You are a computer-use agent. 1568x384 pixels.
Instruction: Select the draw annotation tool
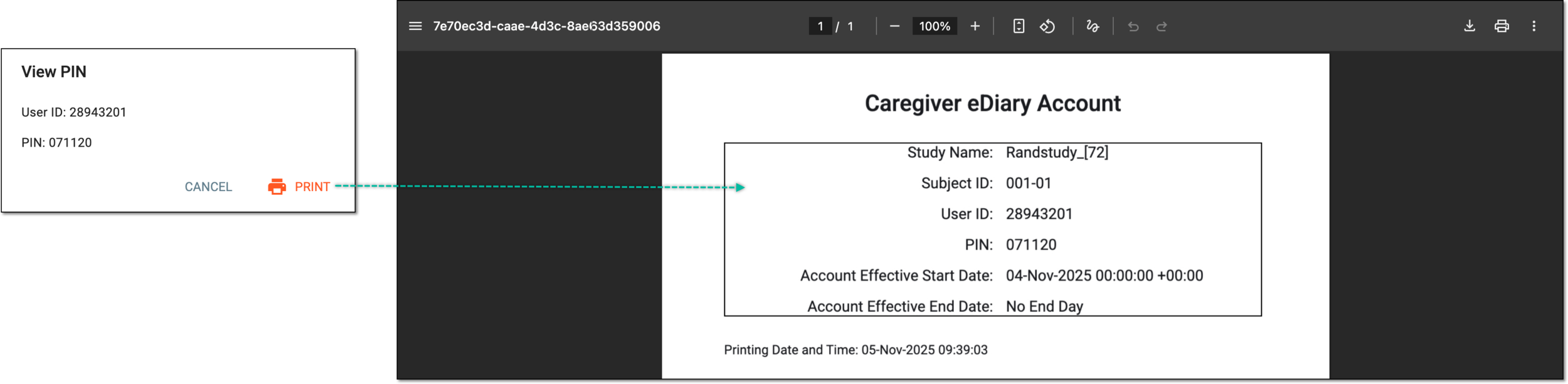click(x=1092, y=26)
